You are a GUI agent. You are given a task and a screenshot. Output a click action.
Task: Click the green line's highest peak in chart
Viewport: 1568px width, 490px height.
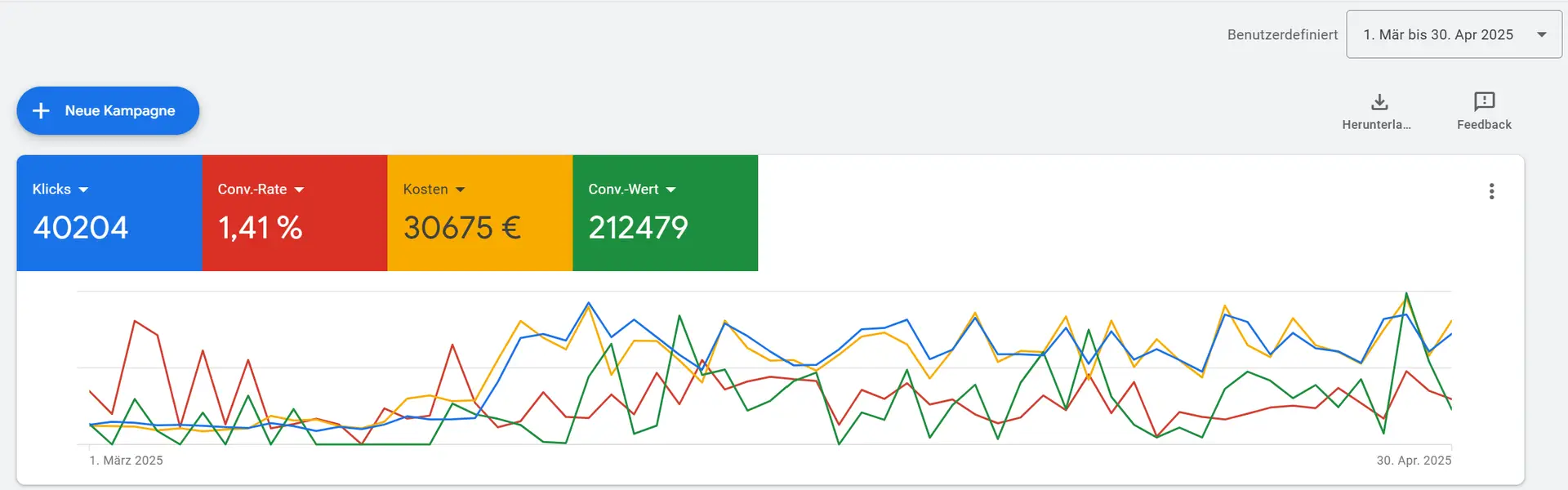[1406, 293]
